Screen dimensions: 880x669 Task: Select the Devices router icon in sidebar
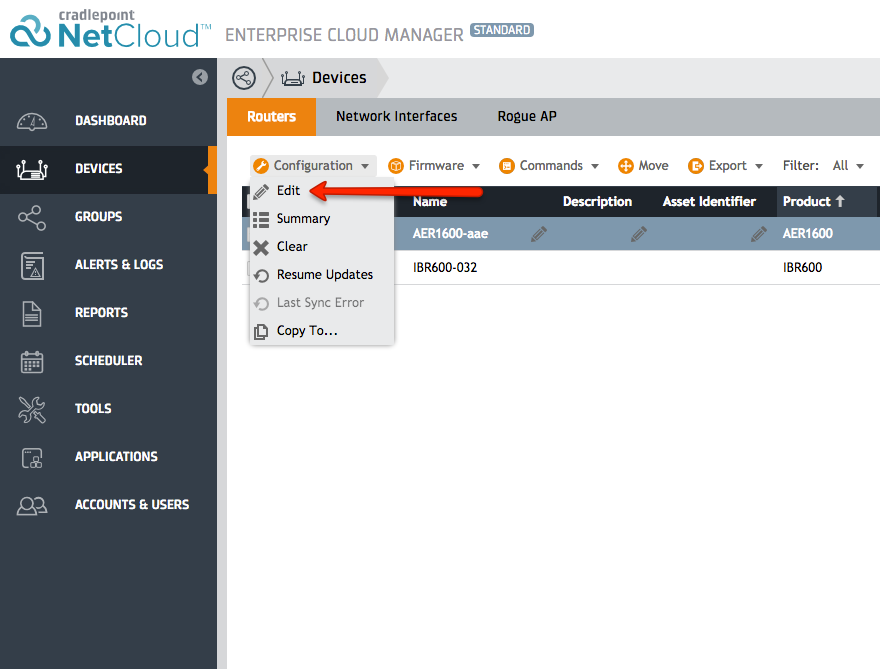[x=32, y=169]
